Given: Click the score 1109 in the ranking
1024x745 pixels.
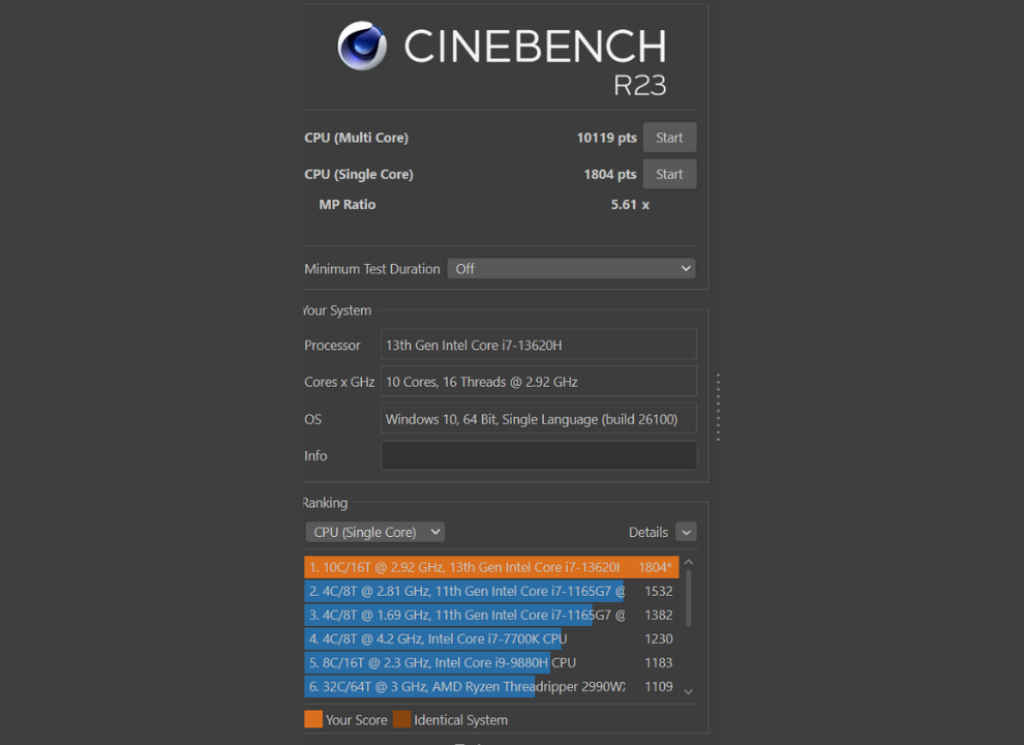Looking at the screenshot, I should pos(658,686).
